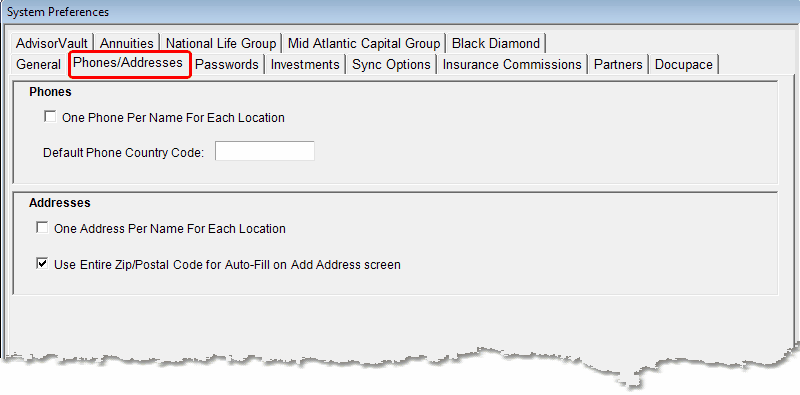Viewport: 800px width, 395px height.
Task: Select the Insurance Commissions tab
Action: pyautogui.click(x=512, y=65)
